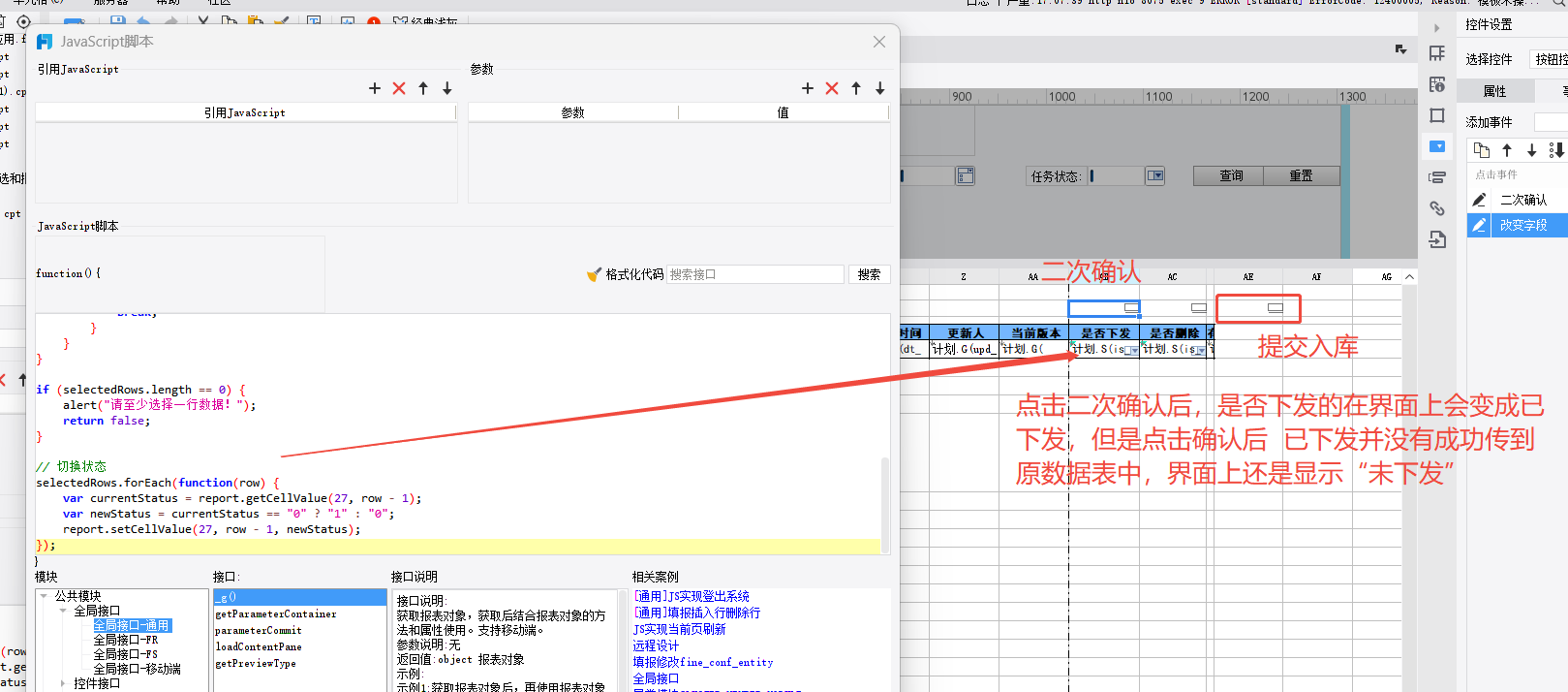The height and width of the screenshot is (692, 1568).
Task: Collapse the 公共模块 tree node
Action: (45, 596)
